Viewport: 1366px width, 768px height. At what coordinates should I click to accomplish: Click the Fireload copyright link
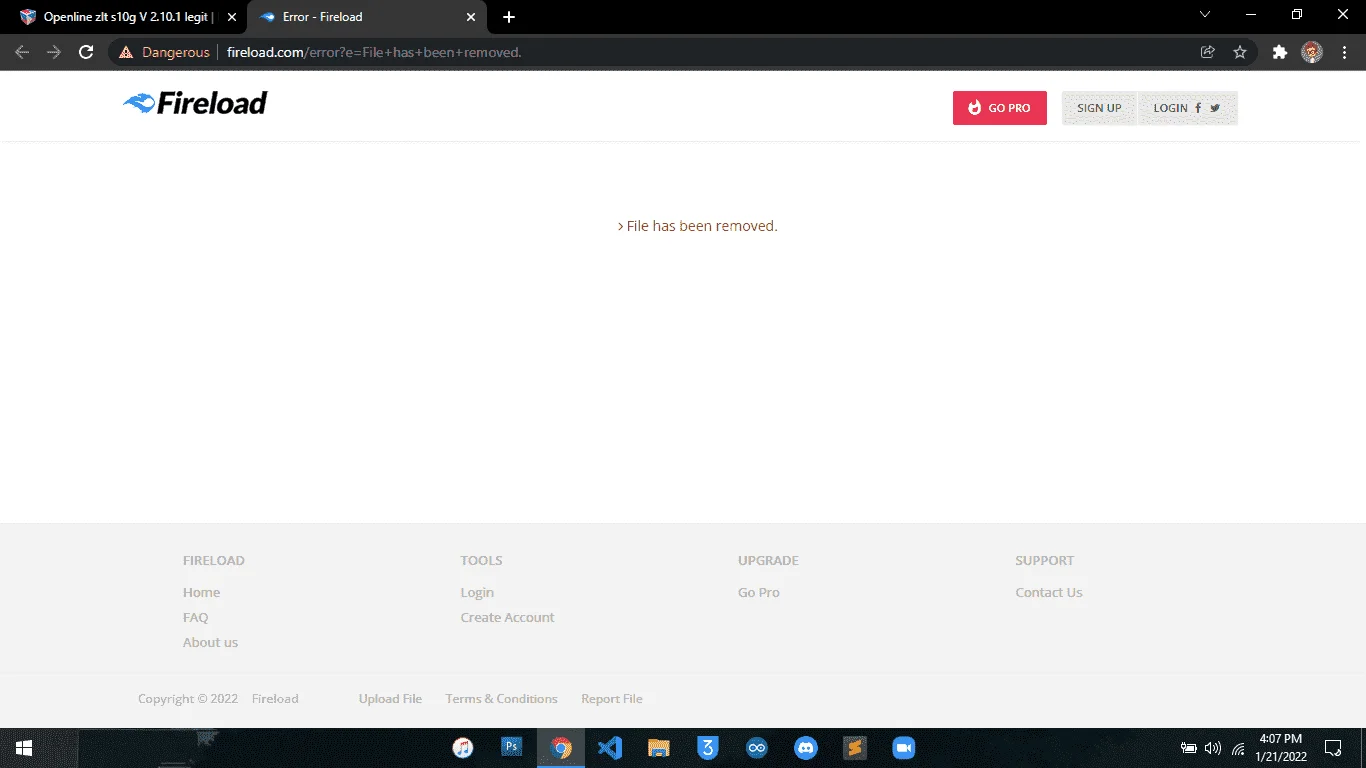tap(275, 699)
